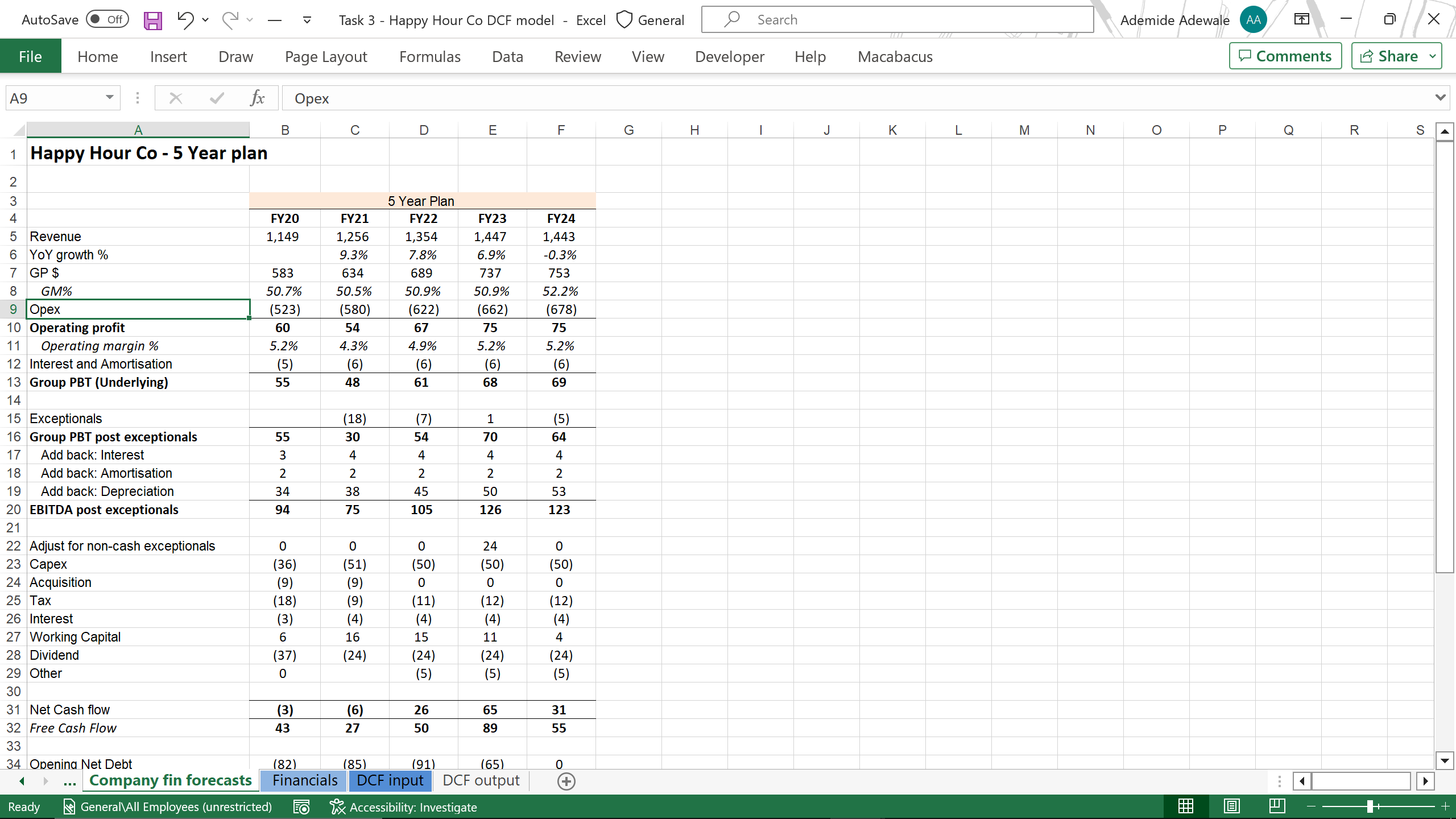
Task: Expand the formula bar chevron
Action: pos(1440,98)
